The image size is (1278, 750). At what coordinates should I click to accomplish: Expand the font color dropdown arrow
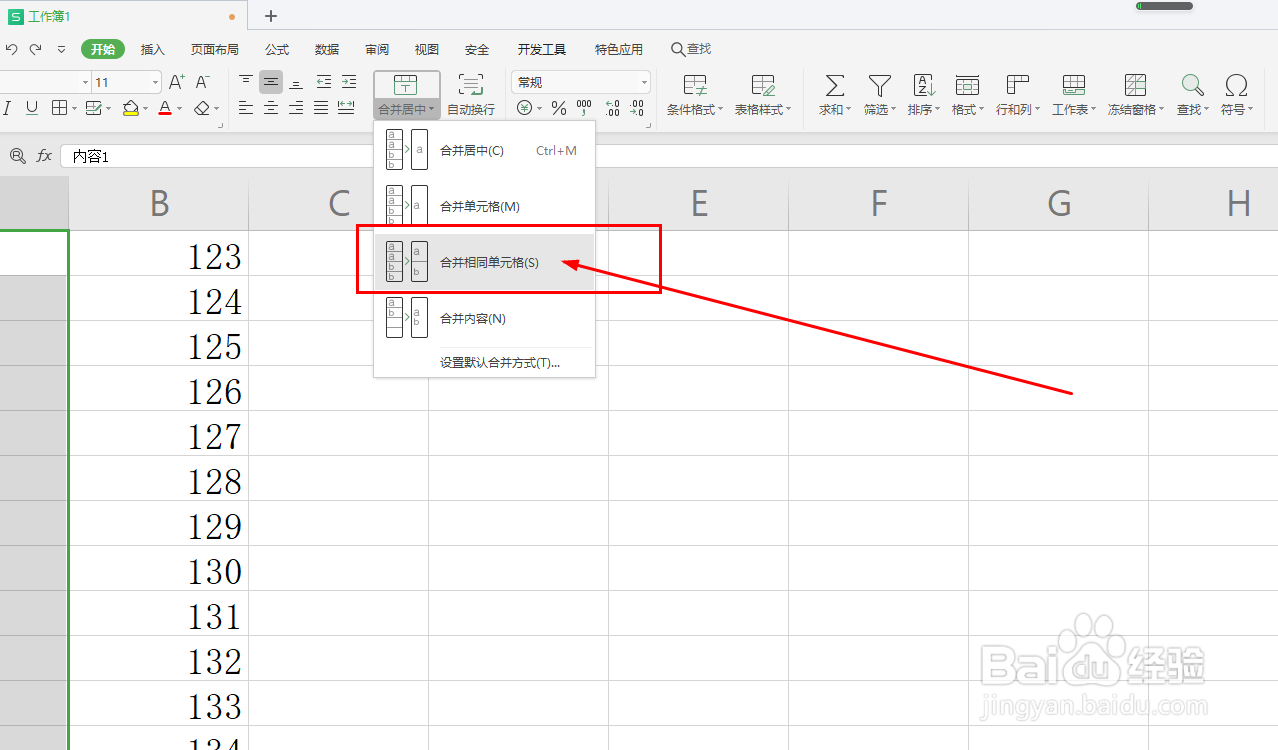(x=180, y=108)
